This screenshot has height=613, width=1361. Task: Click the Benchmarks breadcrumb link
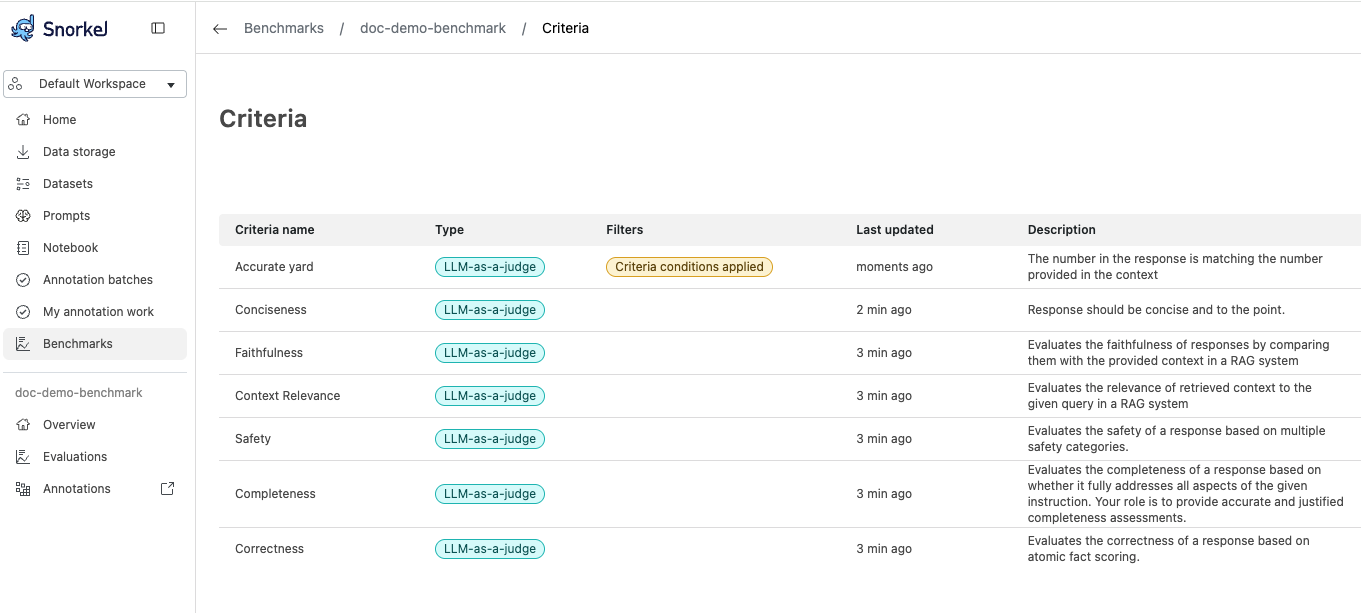click(x=284, y=29)
